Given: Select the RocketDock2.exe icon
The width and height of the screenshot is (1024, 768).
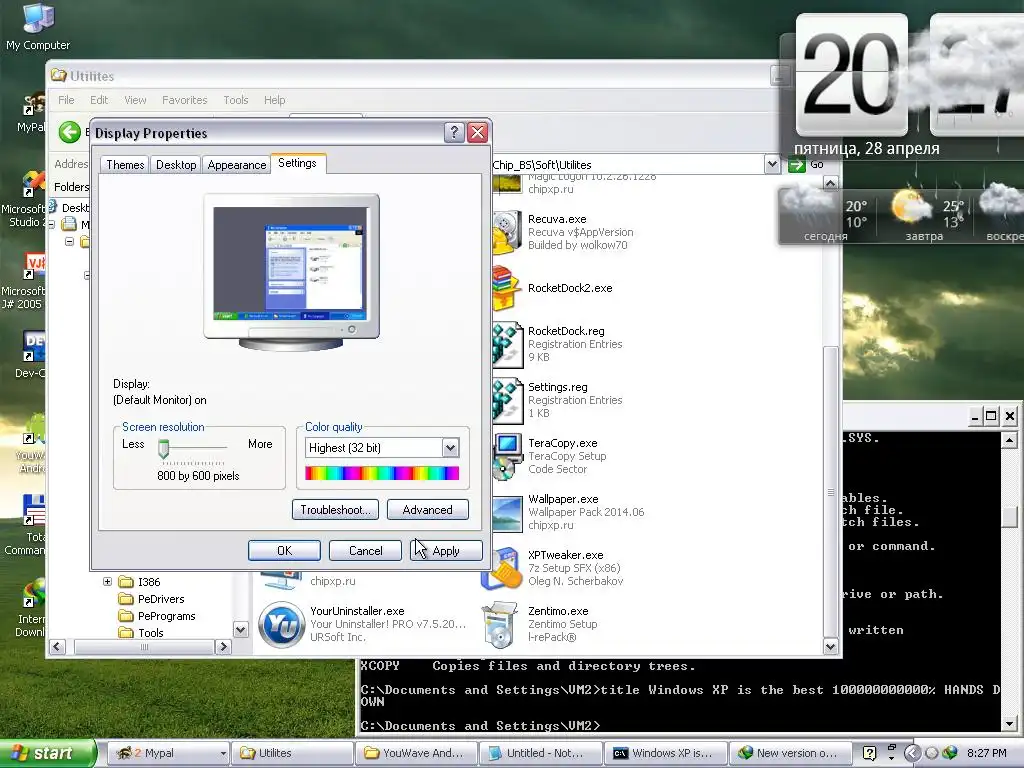Looking at the screenshot, I should click(x=507, y=288).
